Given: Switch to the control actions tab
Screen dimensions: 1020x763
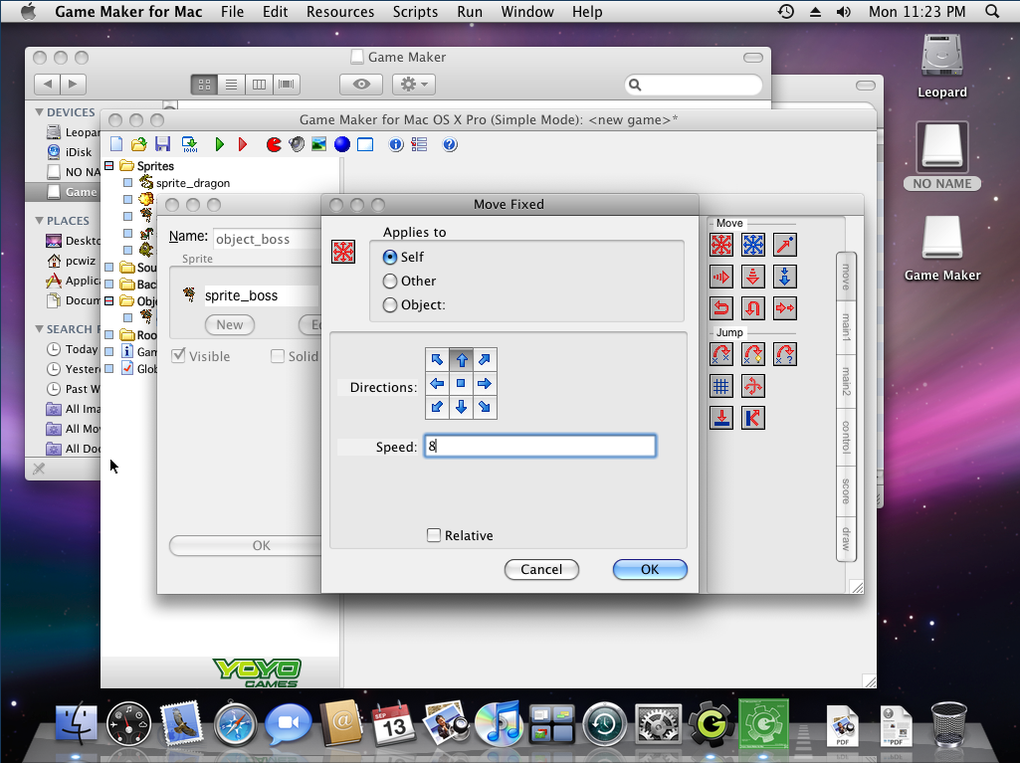Looking at the screenshot, I should pos(846,436).
